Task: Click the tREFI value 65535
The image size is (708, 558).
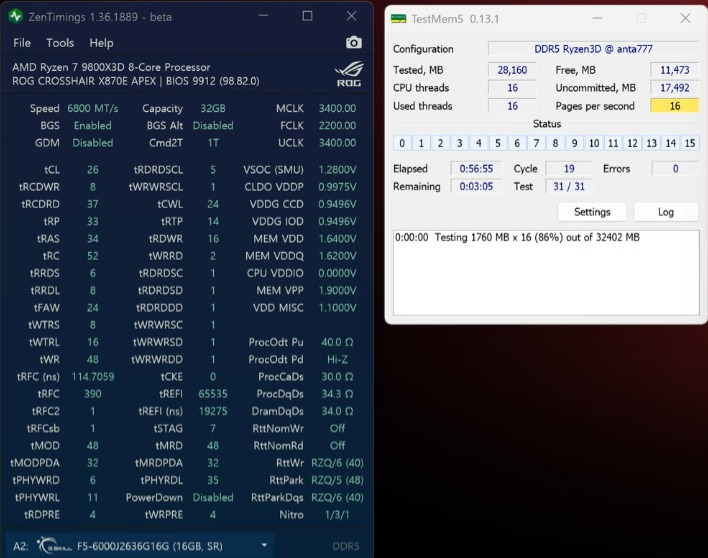Action: point(213,394)
